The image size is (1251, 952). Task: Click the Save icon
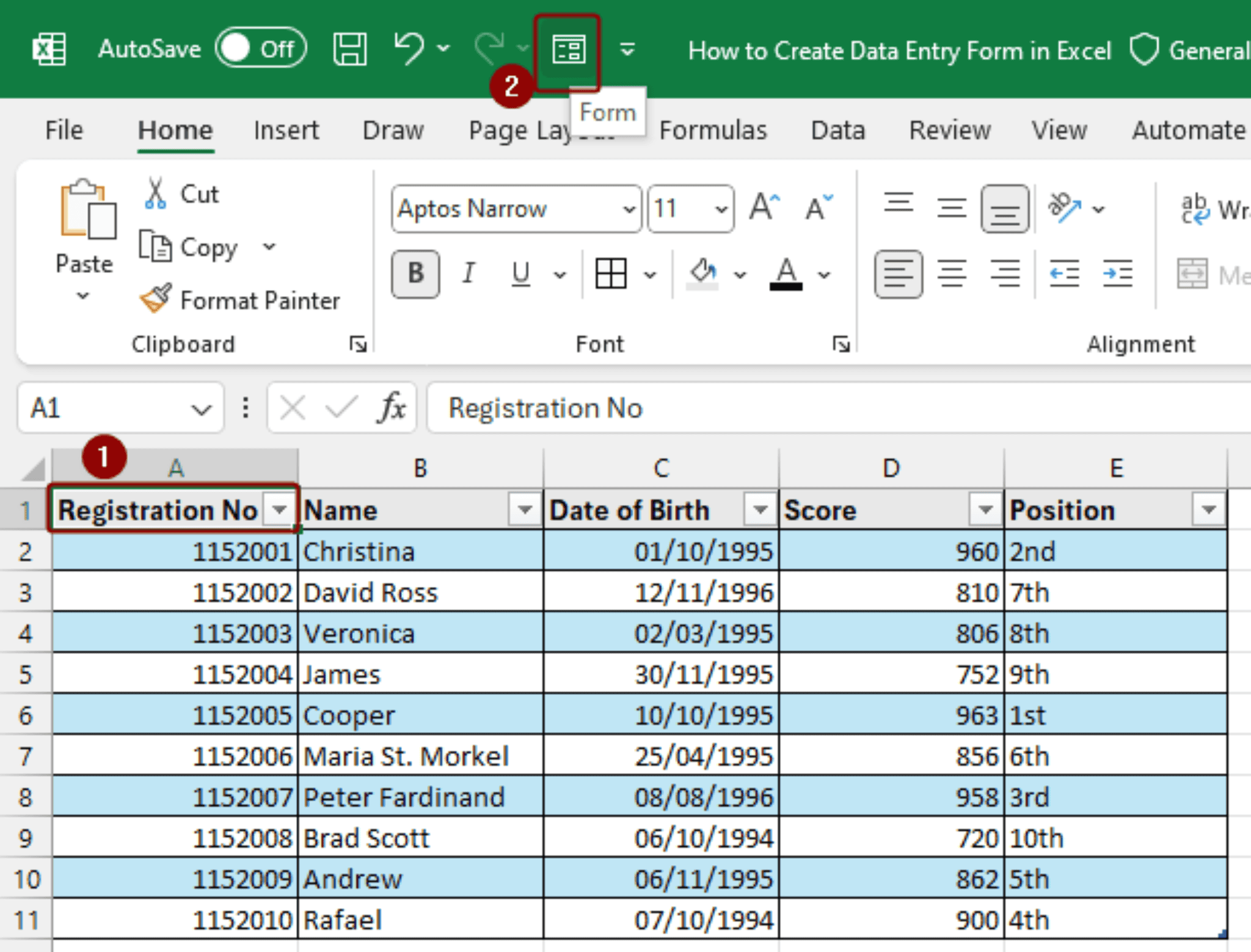coord(350,49)
